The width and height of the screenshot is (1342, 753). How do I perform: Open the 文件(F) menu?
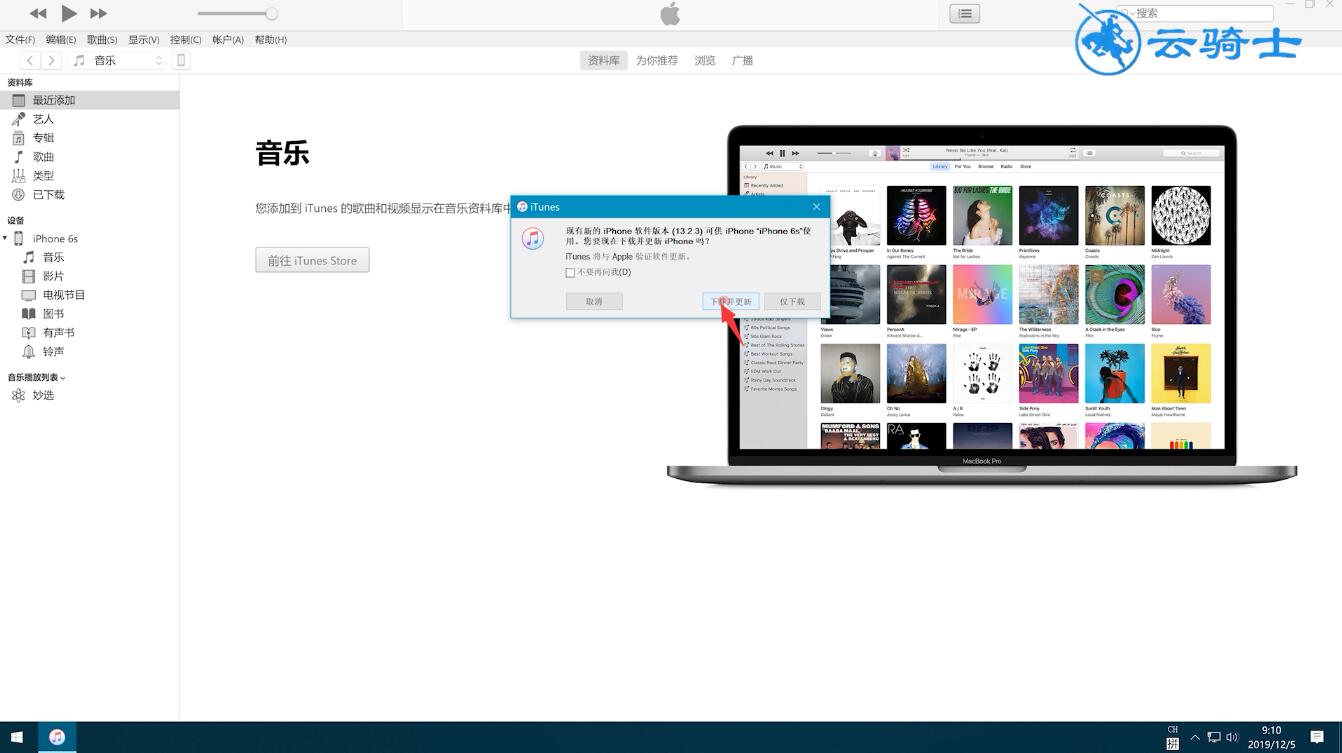[20, 40]
